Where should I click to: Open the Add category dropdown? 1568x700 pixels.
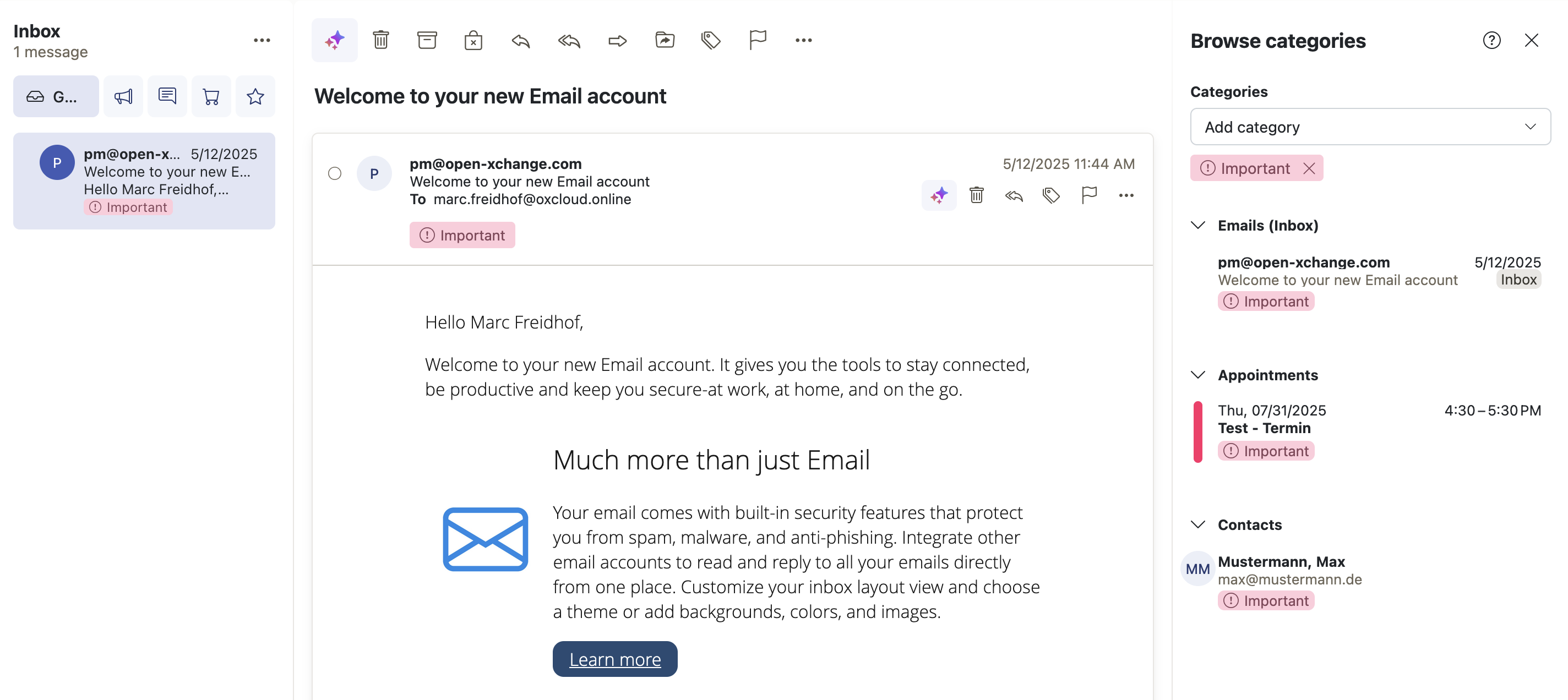tap(1370, 127)
